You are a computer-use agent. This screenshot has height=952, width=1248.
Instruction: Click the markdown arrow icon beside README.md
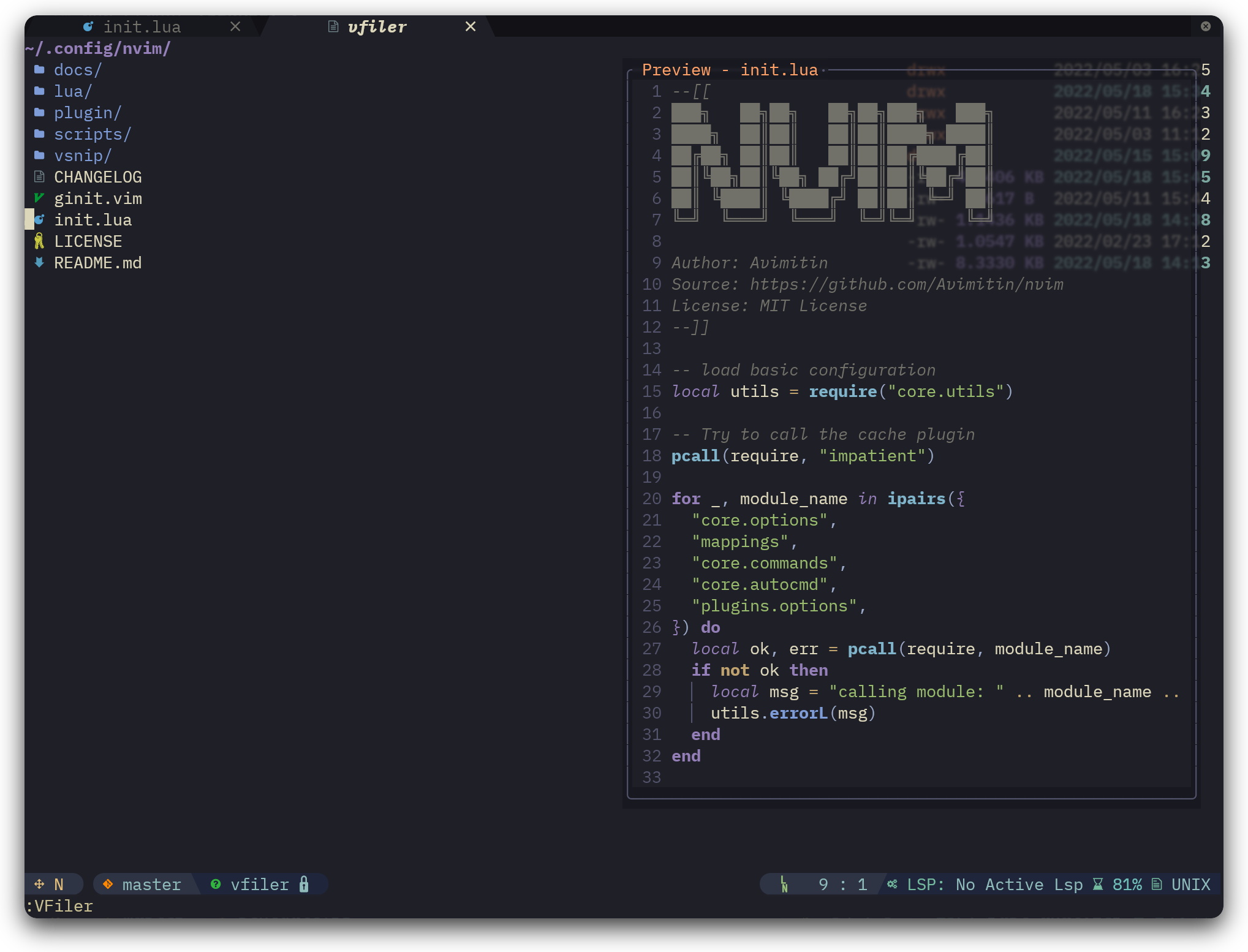point(39,262)
